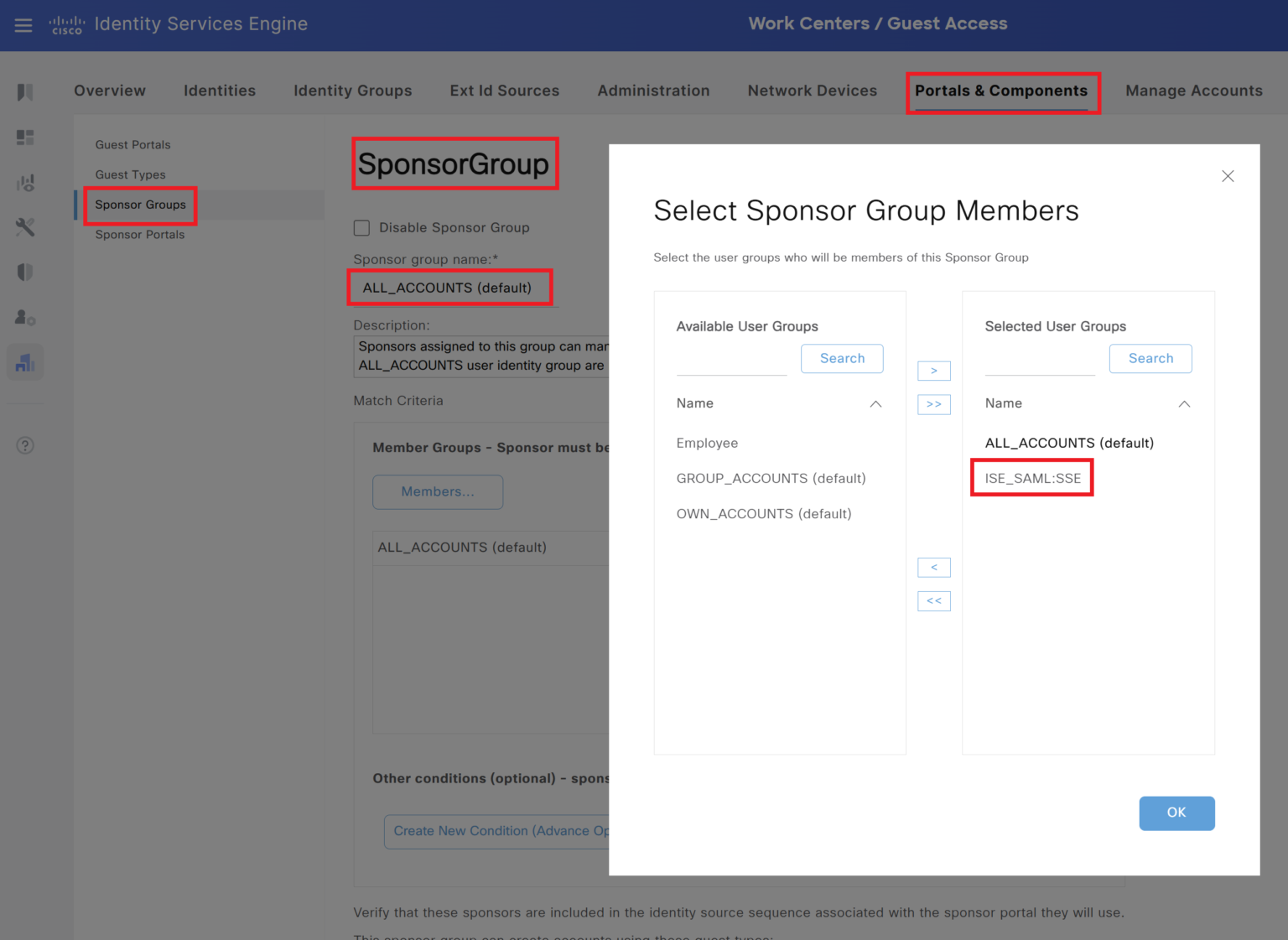Switch to the Identity Groups tab

point(352,91)
